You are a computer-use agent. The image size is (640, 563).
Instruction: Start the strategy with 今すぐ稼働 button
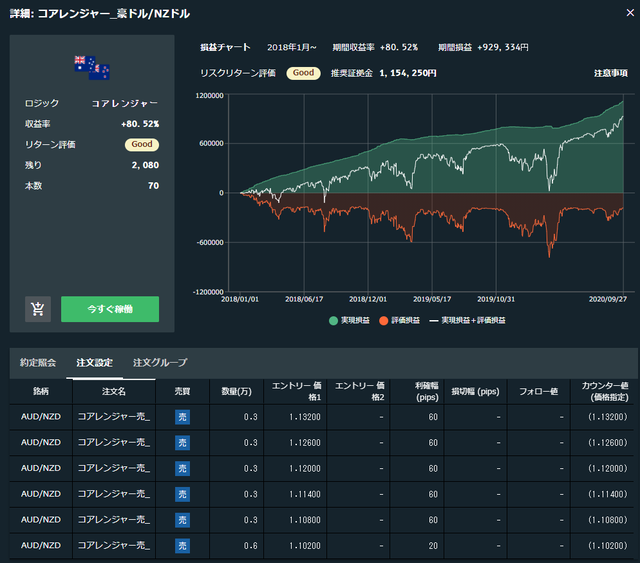tap(110, 309)
